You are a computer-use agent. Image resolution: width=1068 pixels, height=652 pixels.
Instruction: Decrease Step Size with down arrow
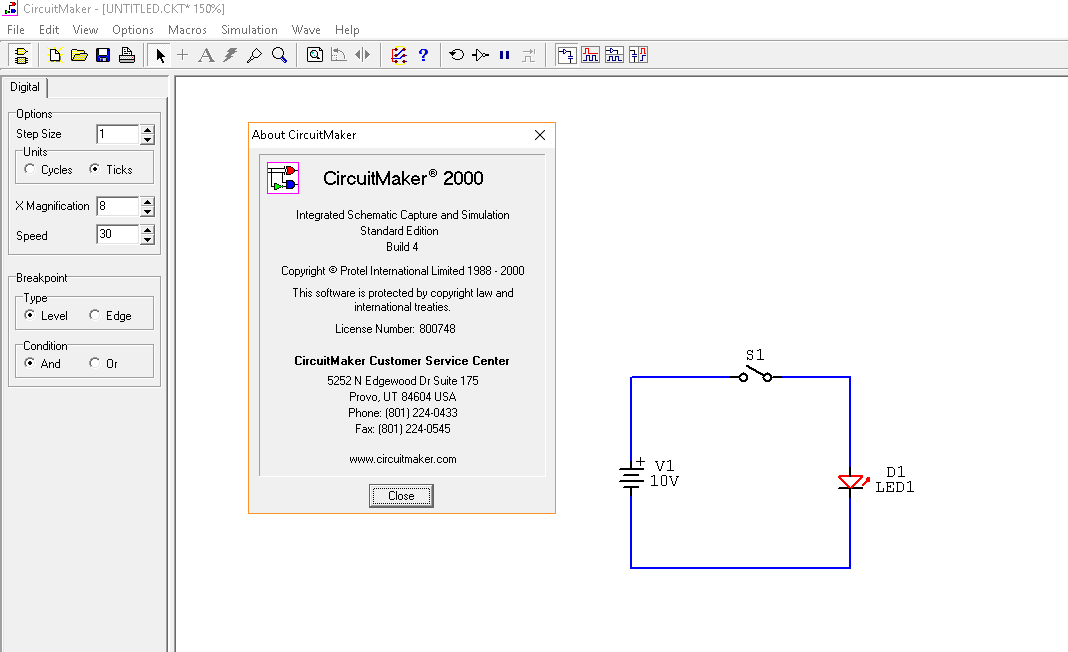pyautogui.click(x=147, y=139)
